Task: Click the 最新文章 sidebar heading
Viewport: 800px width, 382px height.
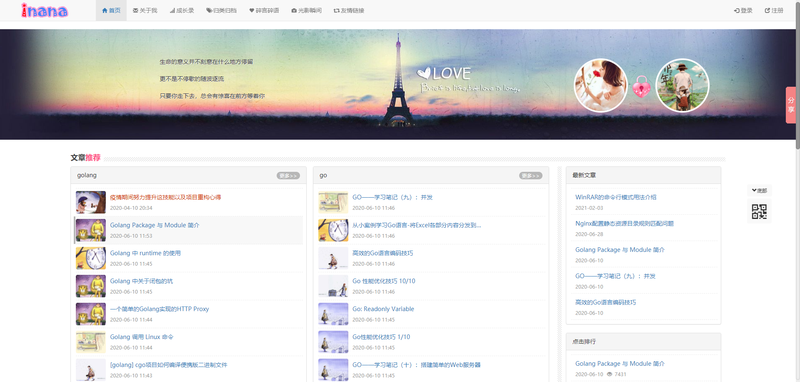Action: [x=584, y=175]
